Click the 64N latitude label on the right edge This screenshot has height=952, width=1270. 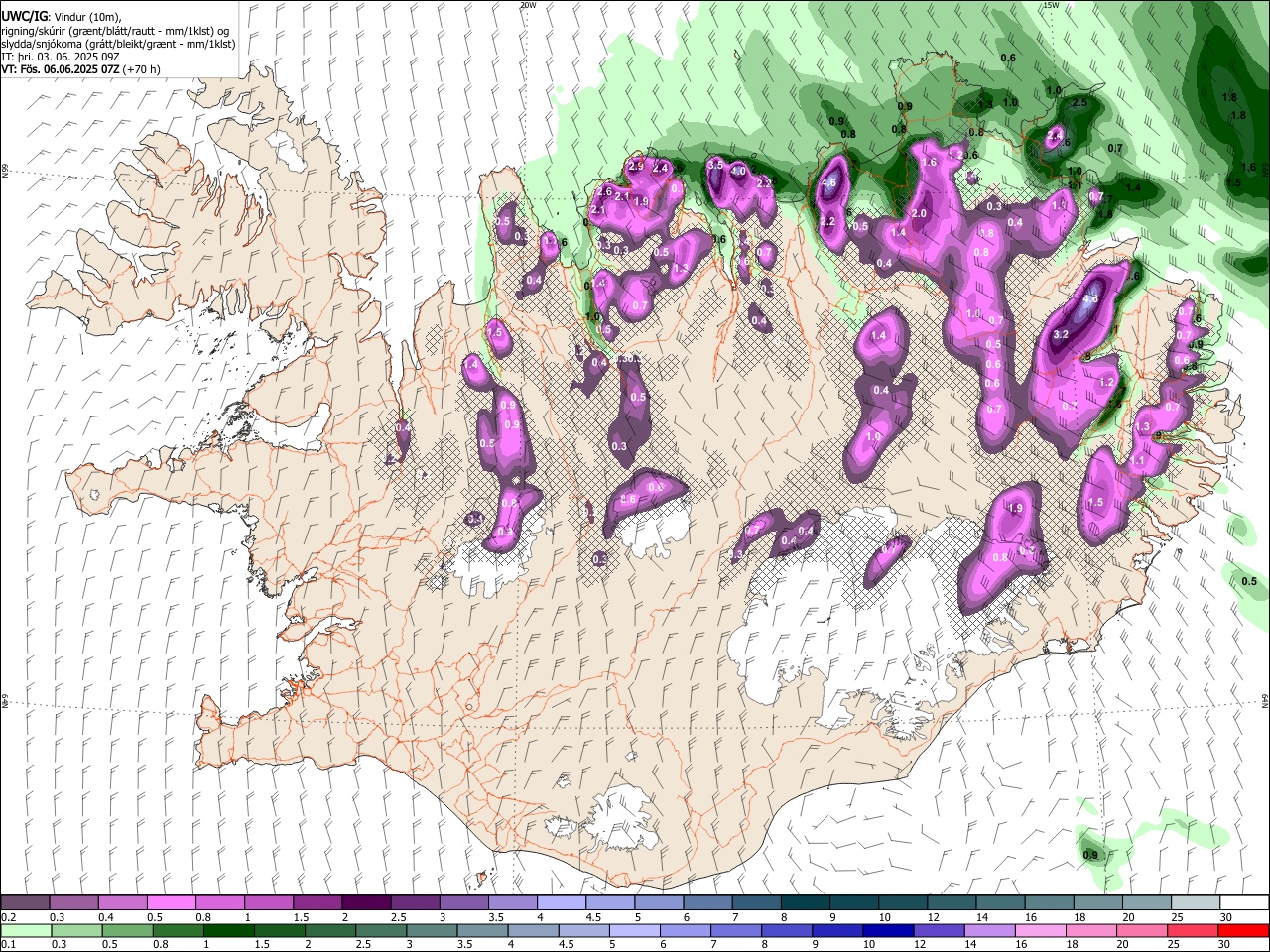(x=1265, y=699)
